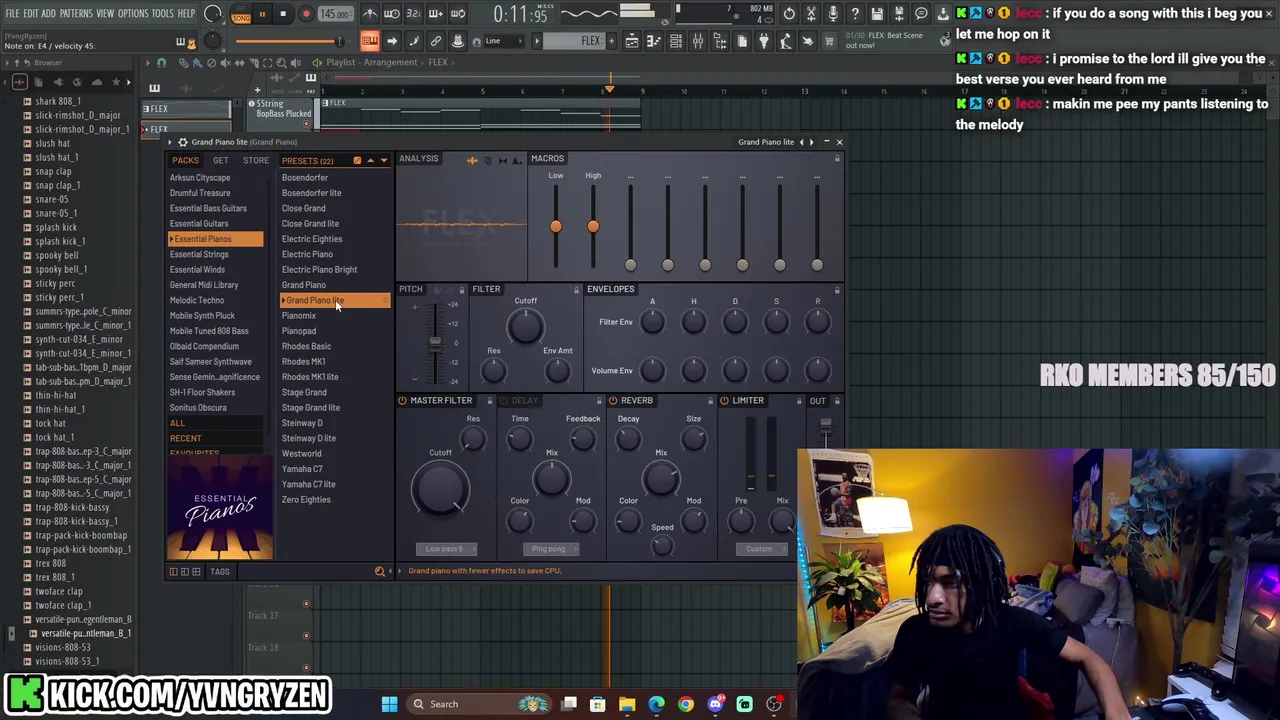The height and width of the screenshot is (720, 1280).
Task: Click the tempo 145.000 field
Action: (x=335, y=14)
